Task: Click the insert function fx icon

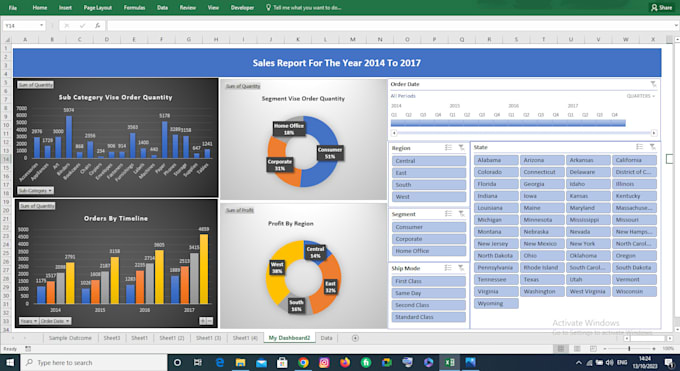Action: click(x=98, y=26)
